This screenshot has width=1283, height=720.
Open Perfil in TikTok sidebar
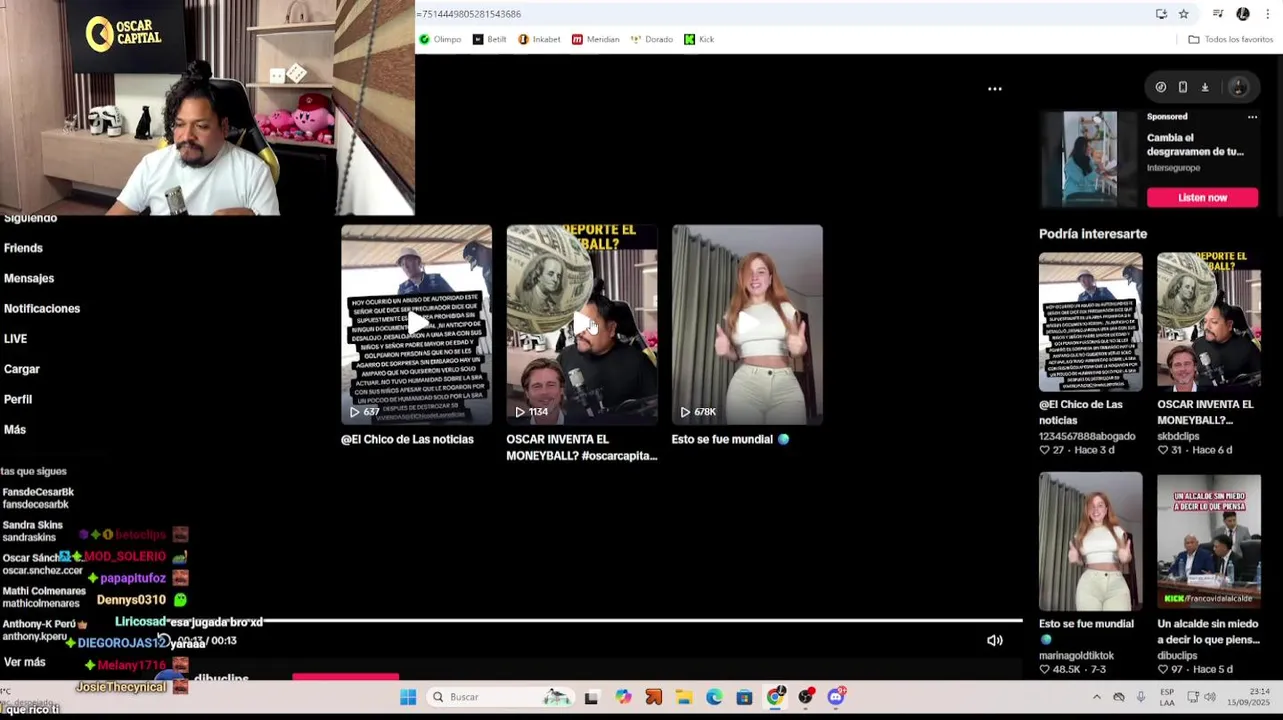18,399
